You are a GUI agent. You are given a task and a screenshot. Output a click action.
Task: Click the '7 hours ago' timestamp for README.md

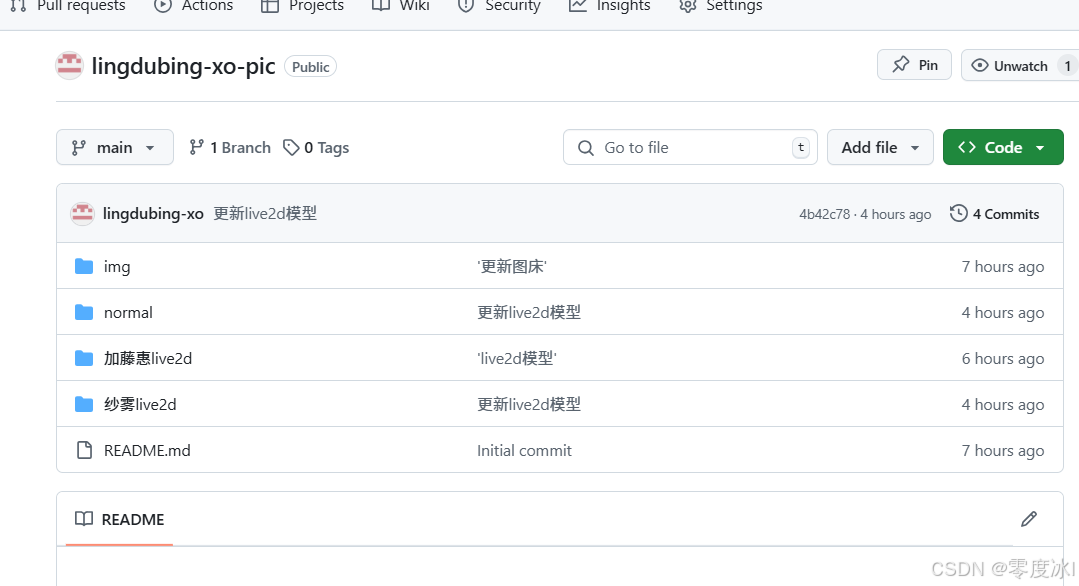click(x=1003, y=451)
